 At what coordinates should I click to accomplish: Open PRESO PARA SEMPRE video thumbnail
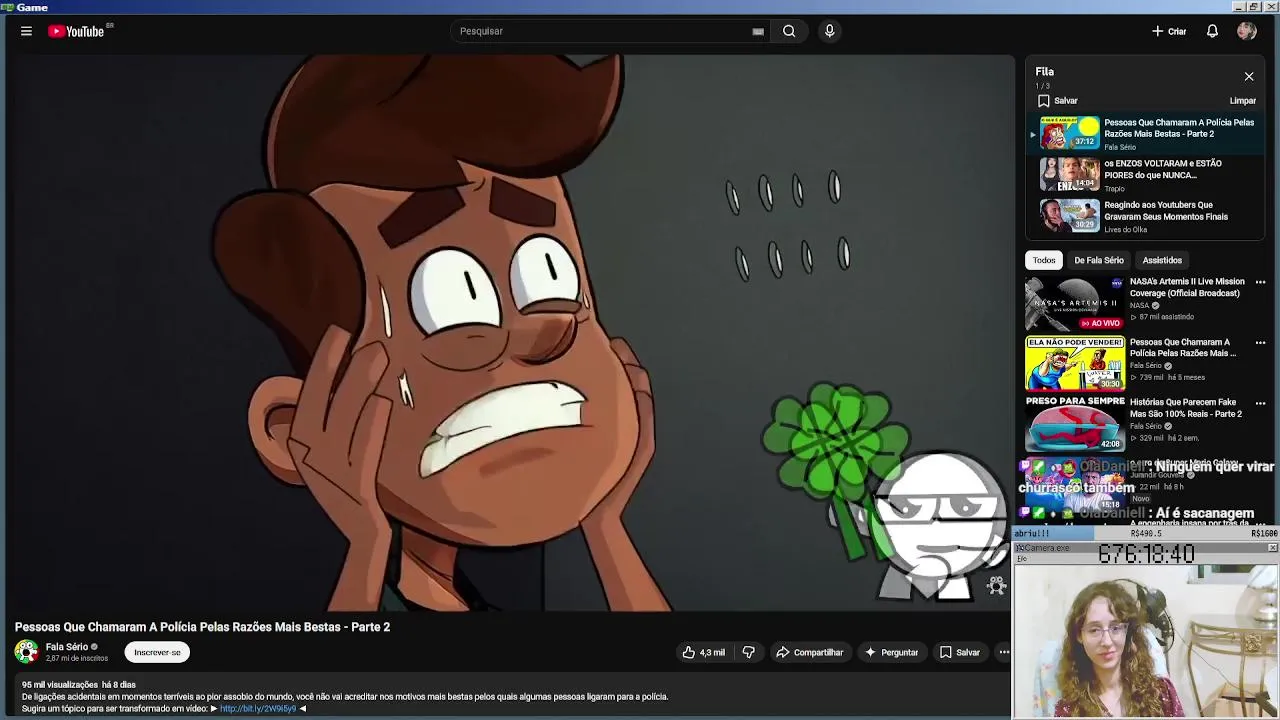point(1074,424)
